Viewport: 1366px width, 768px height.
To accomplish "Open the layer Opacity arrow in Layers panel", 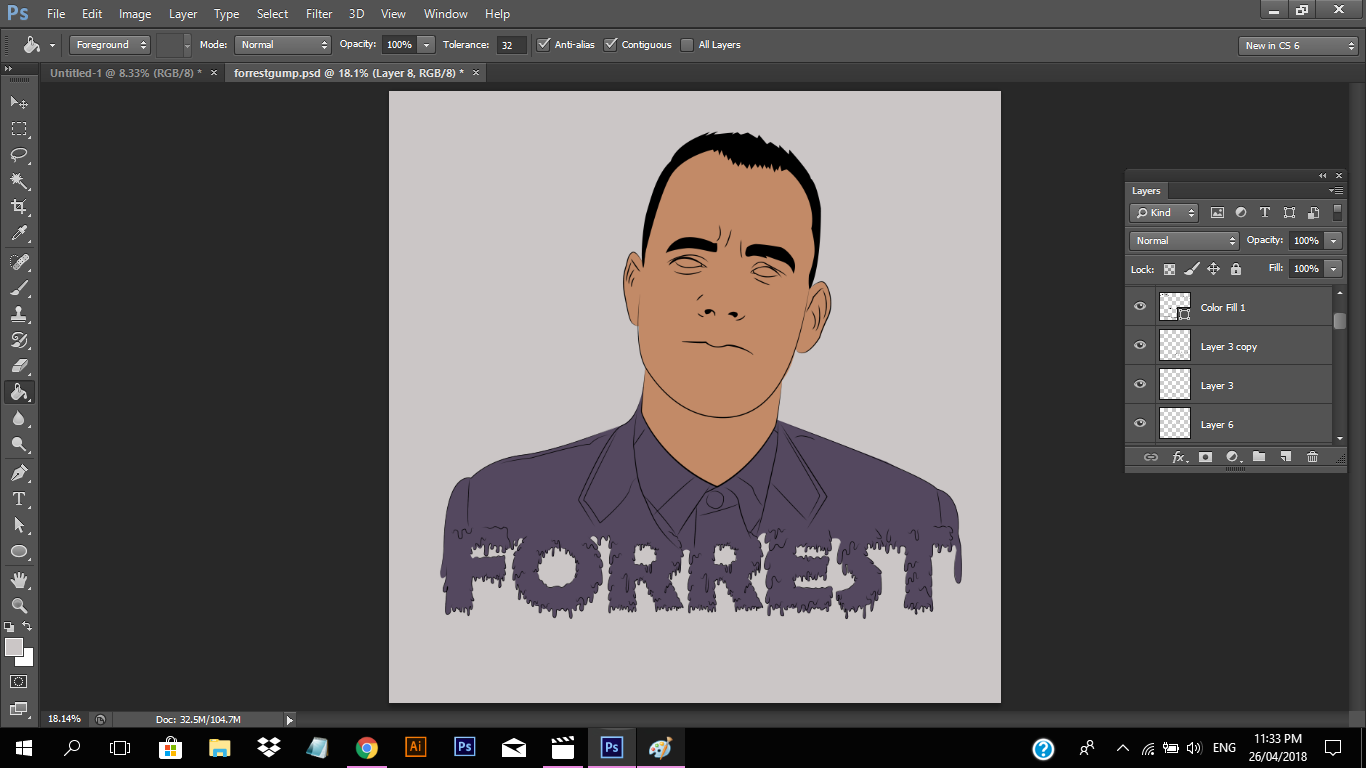I will click(x=1333, y=241).
